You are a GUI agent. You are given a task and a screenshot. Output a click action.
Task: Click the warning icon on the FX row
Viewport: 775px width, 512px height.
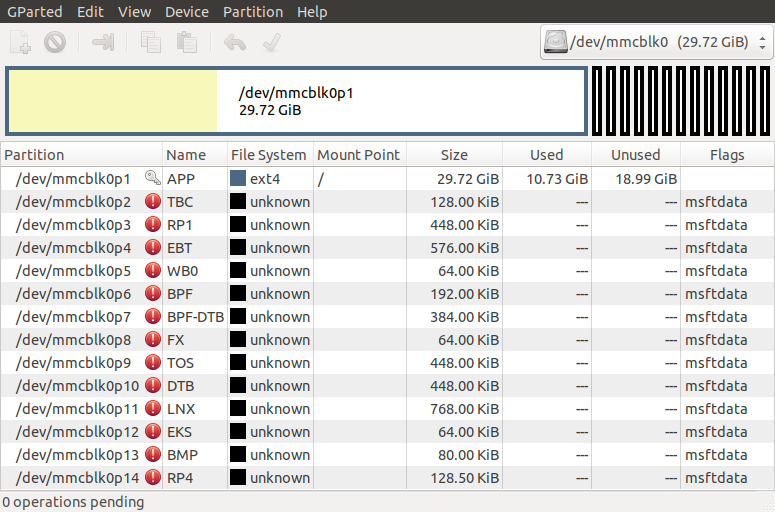tap(153, 339)
